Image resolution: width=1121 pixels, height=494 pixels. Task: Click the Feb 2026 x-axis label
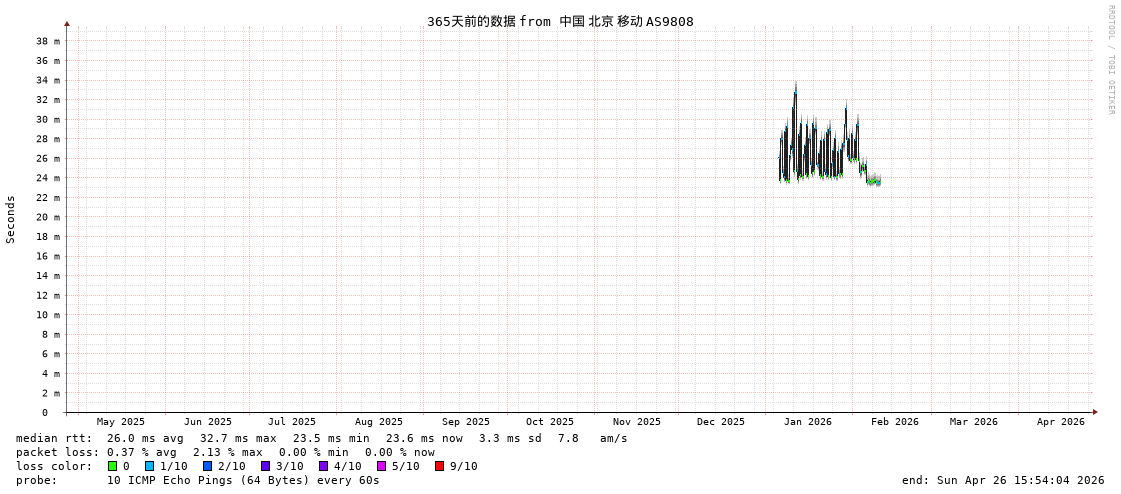[x=894, y=422]
